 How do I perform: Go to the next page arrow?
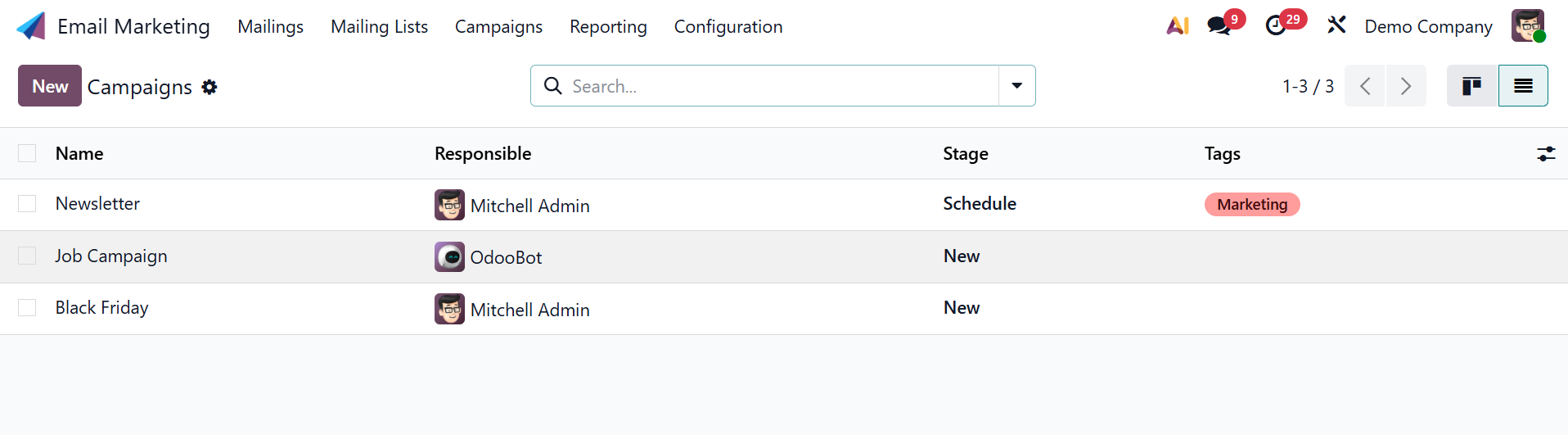pos(1406,86)
